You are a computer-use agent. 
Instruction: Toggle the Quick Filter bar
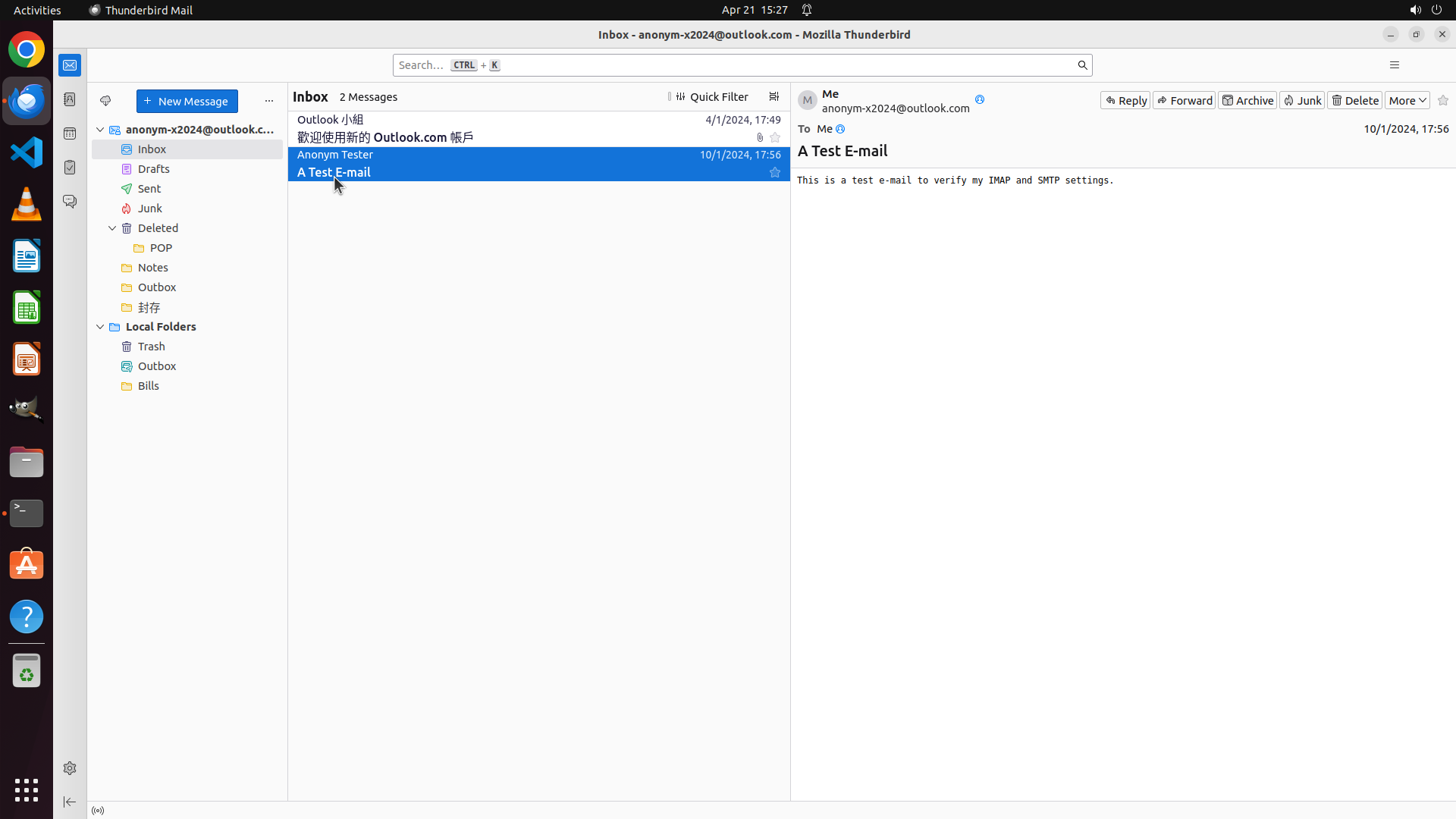click(x=711, y=97)
